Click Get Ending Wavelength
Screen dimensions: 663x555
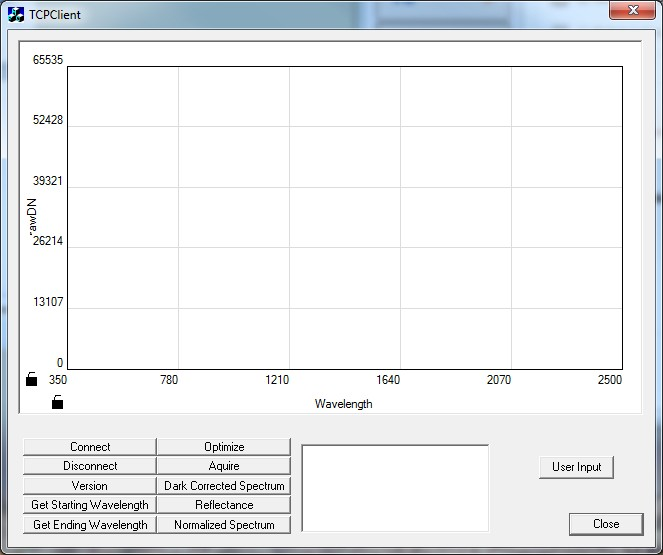90,525
